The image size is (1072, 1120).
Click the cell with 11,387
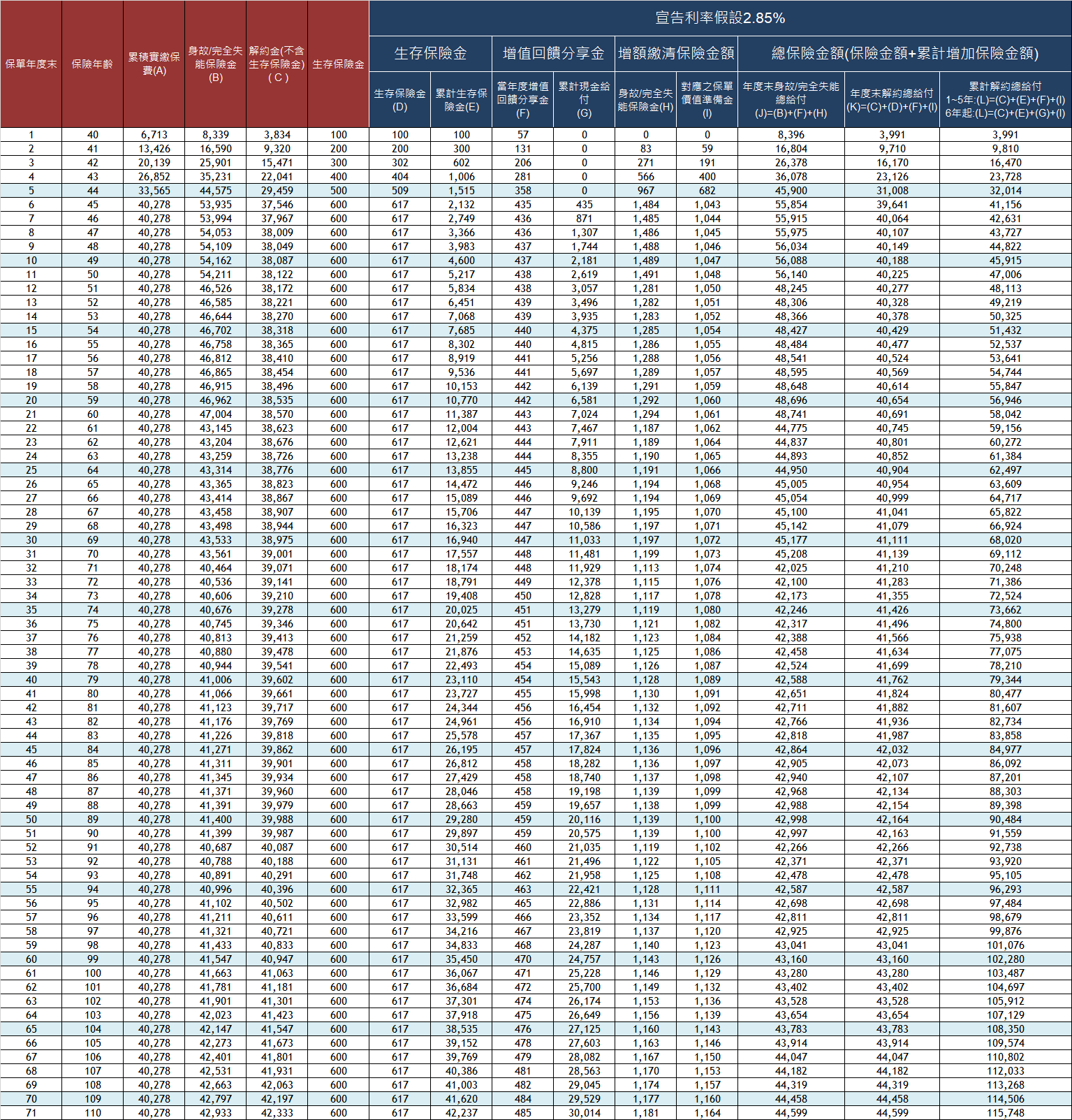[x=461, y=414]
